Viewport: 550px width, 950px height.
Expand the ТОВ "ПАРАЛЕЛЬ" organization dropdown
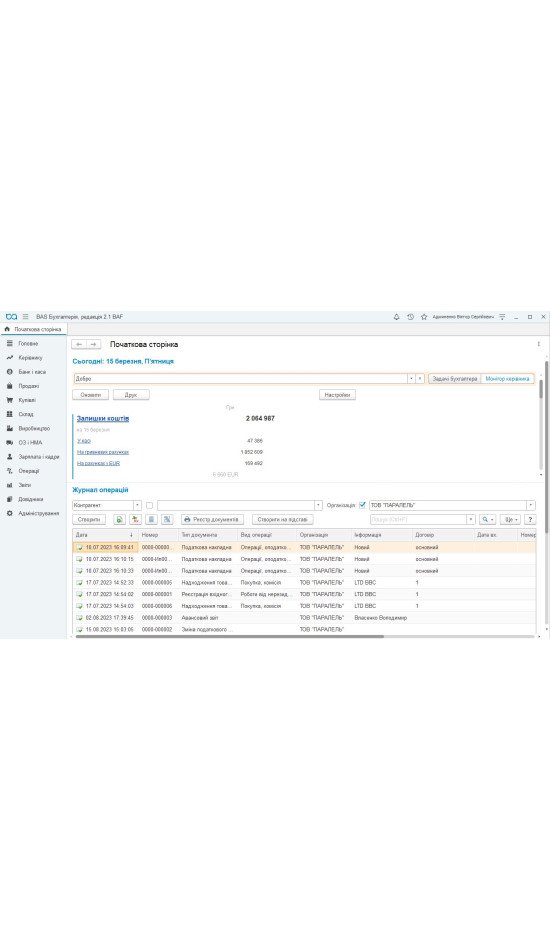(x=531, y=505)
